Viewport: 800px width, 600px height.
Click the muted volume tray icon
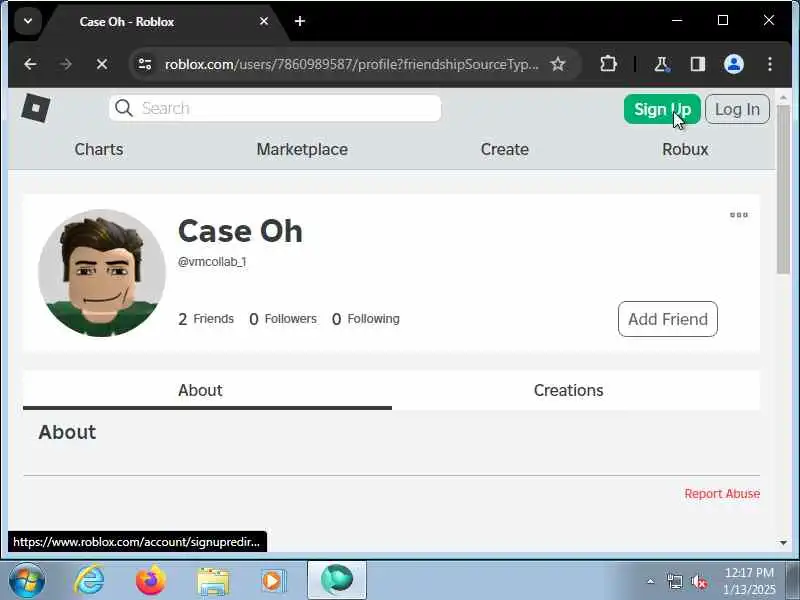698,581
